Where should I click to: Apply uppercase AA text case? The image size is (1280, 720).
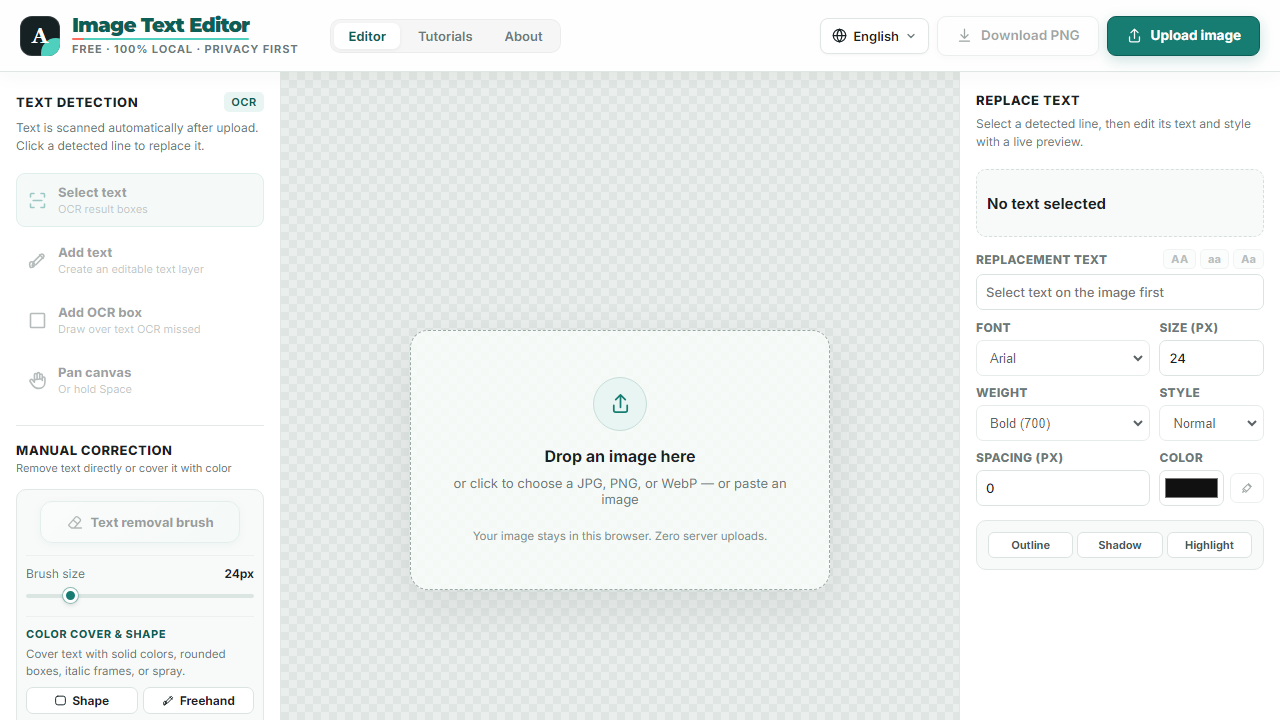1180,259
